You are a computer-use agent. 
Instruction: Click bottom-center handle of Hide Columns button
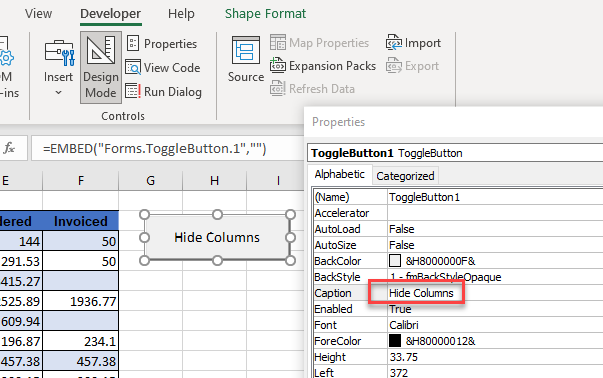click(217, 261)
